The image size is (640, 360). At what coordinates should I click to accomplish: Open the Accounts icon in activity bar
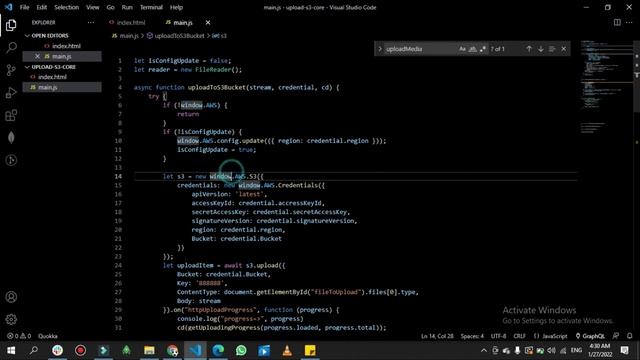pyautogui.click(x=11, y=297)
